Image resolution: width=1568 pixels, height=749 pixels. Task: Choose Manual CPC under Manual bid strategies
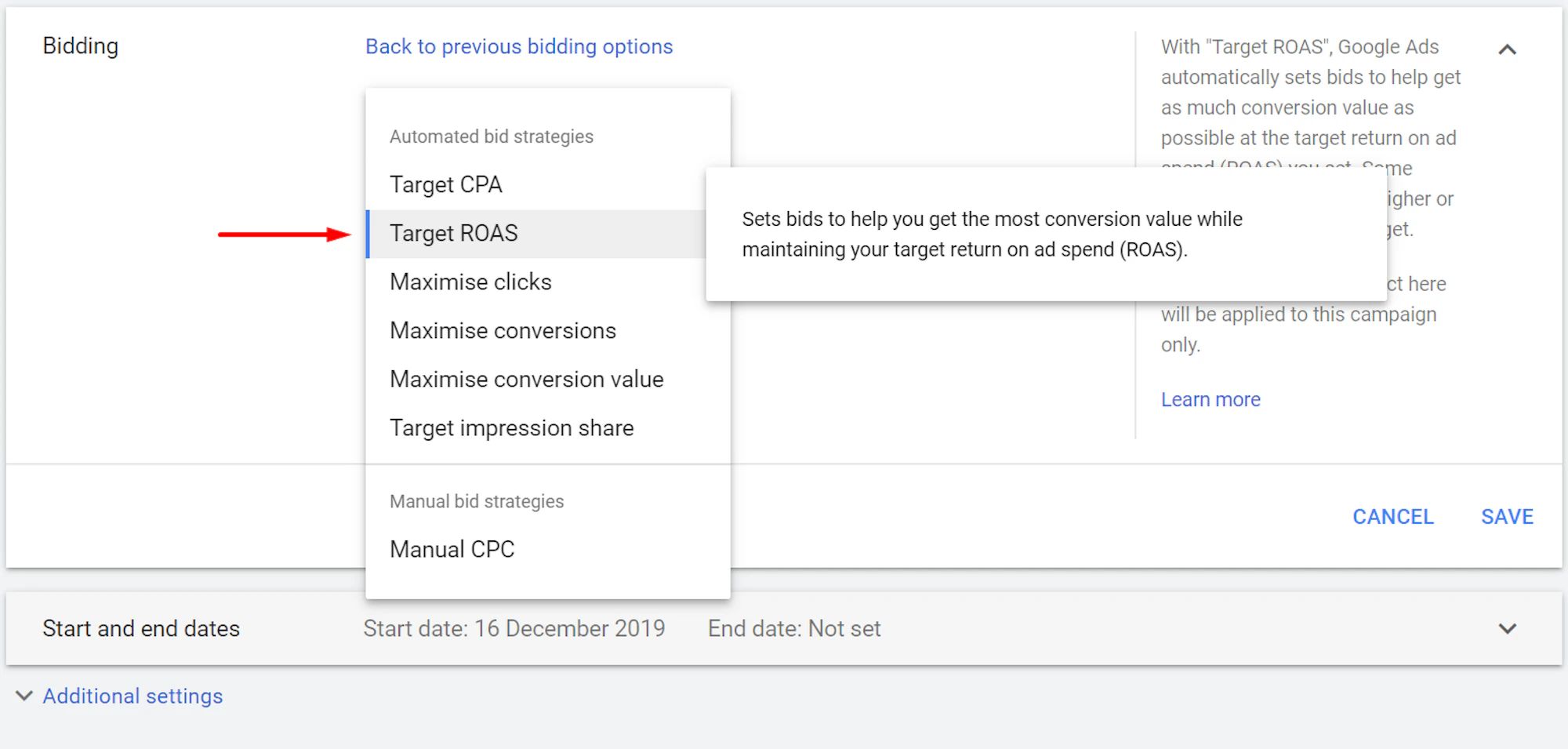pyautogui.click(x=451, y=548)
